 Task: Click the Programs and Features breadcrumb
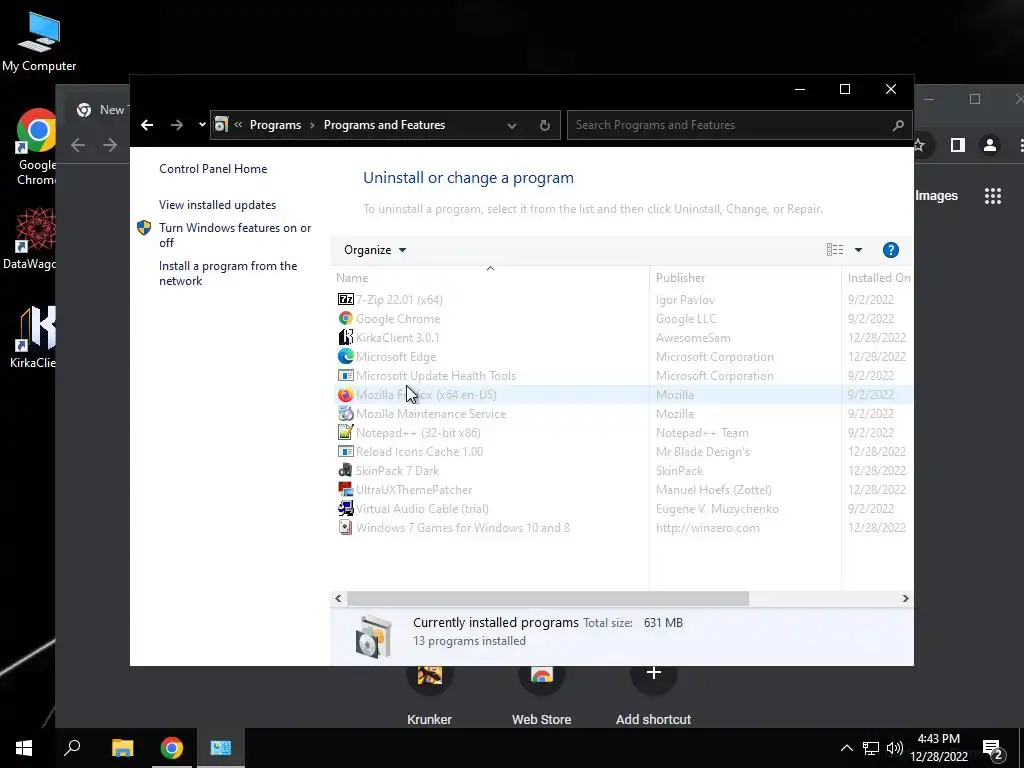384,125
